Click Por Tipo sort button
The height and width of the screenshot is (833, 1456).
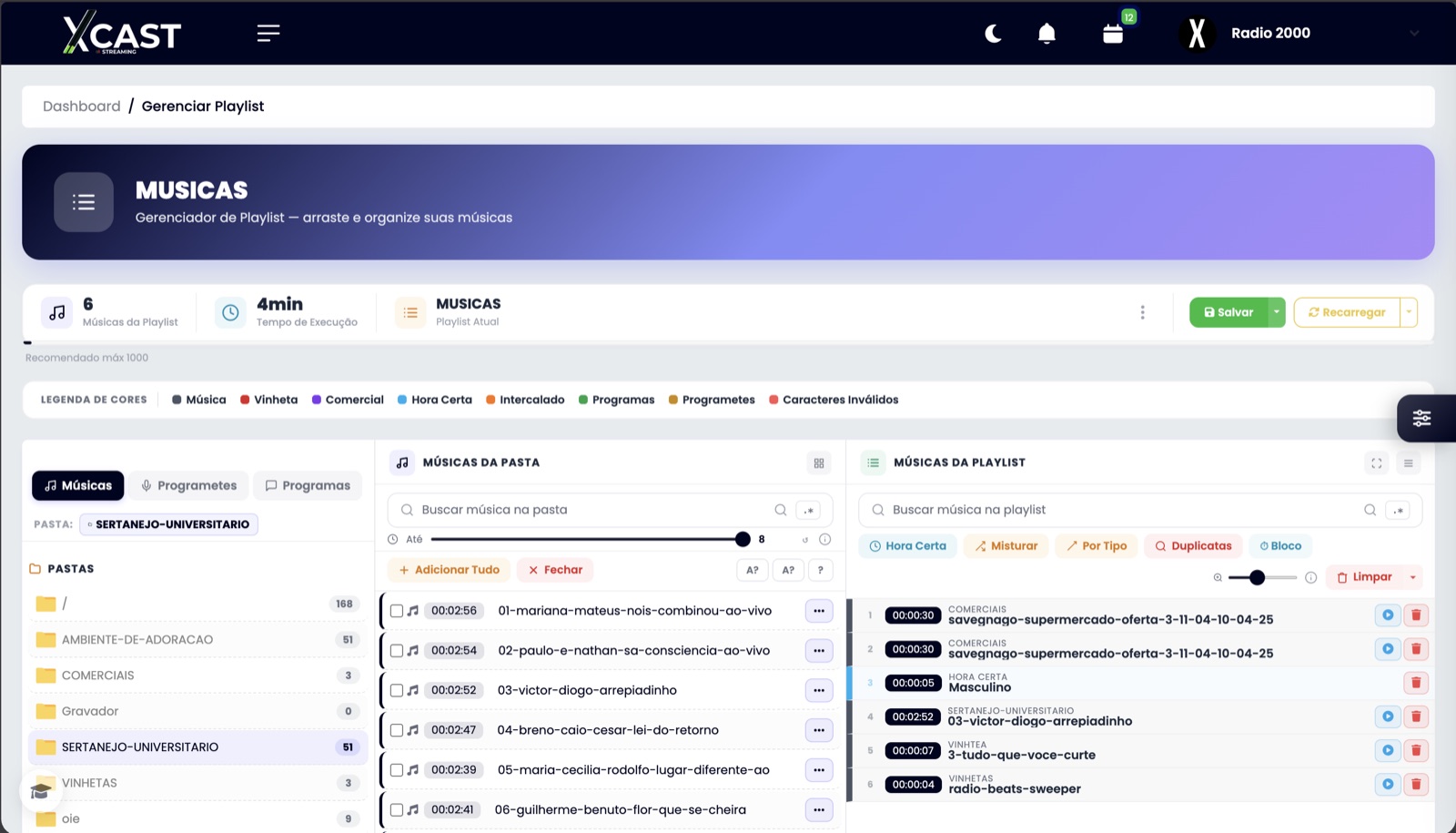(x=1097, y=546)
